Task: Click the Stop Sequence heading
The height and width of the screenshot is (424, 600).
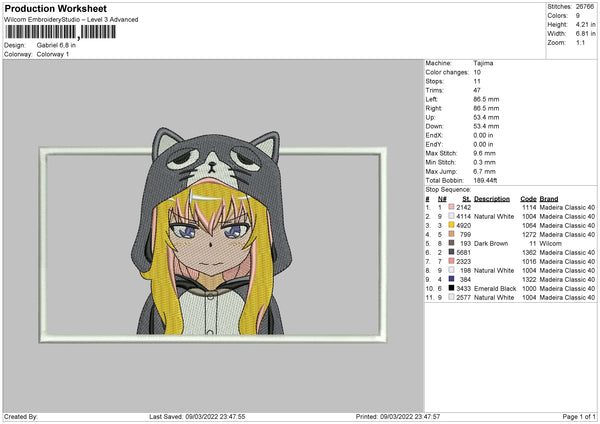Action: point(448,189)
